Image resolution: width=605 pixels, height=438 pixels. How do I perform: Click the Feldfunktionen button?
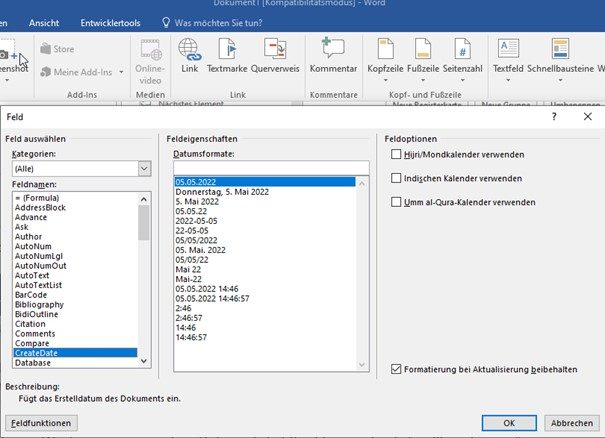pyautogui.click(x=41, y=423)
